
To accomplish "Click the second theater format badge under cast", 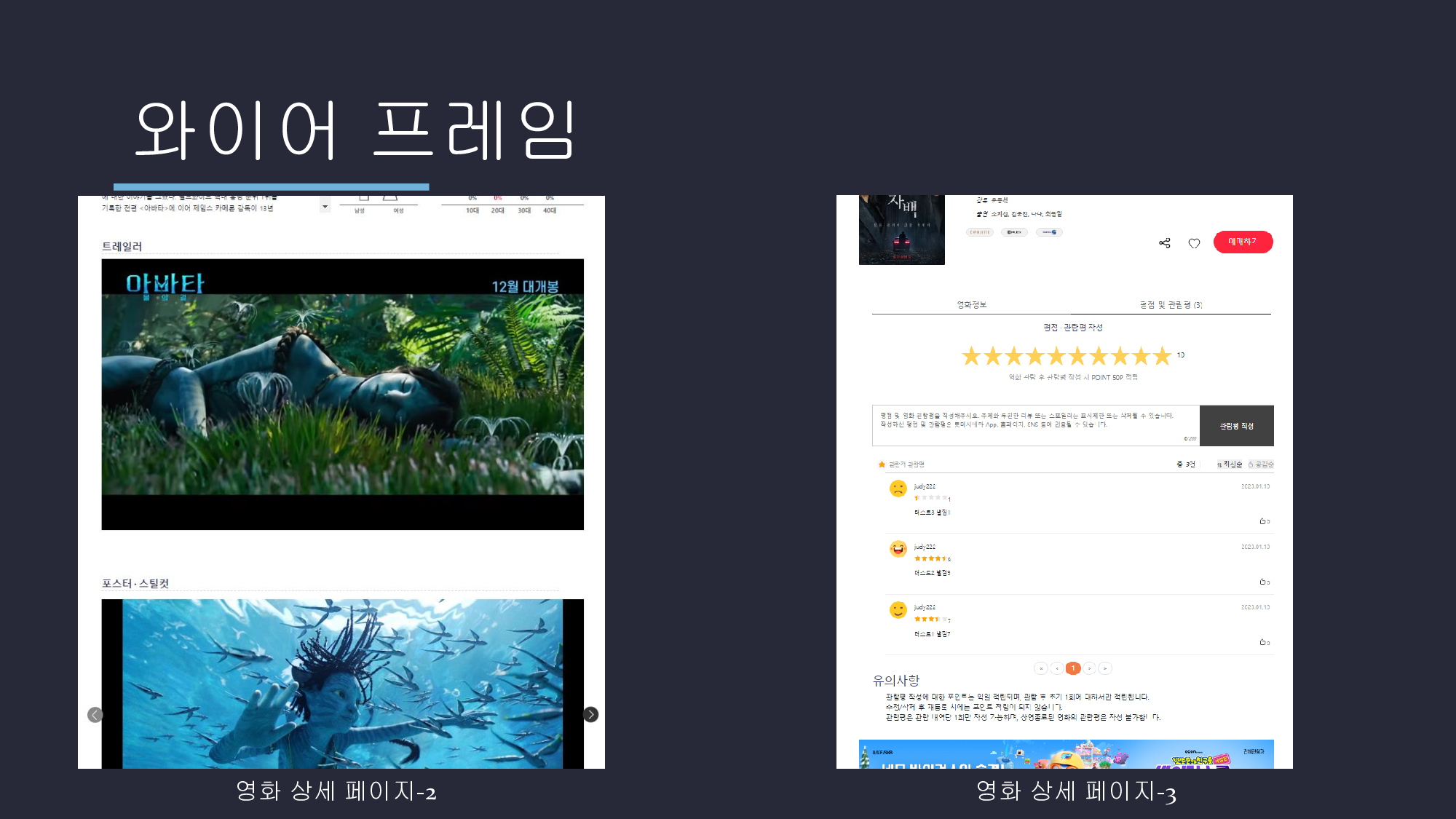I will 1014,232.
